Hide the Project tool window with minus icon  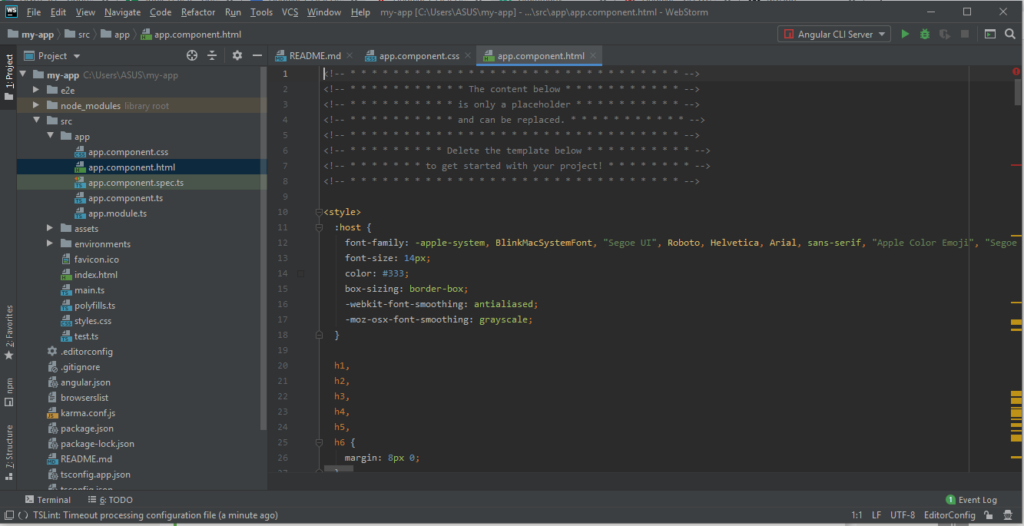(x=256, y=56)
